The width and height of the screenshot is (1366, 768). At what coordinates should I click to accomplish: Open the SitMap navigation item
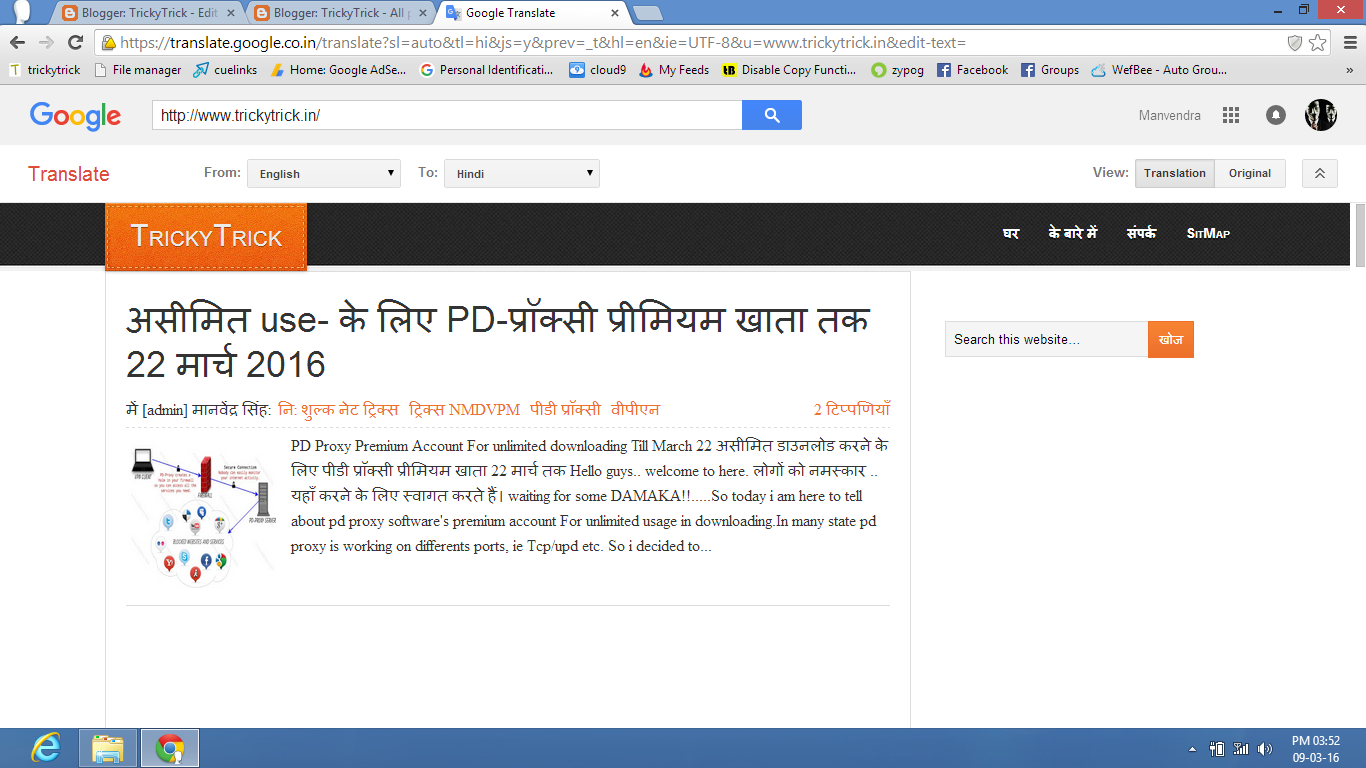[1208, 233]
